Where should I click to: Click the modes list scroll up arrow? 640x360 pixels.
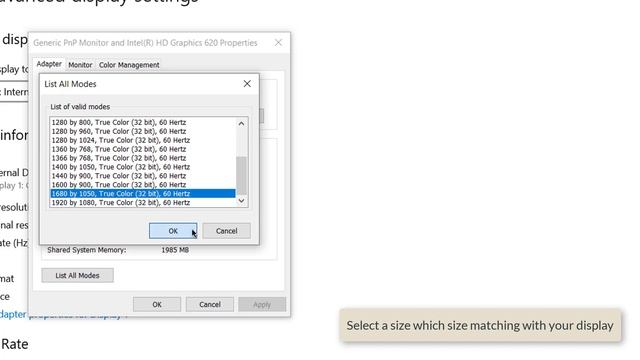point(242,123)
